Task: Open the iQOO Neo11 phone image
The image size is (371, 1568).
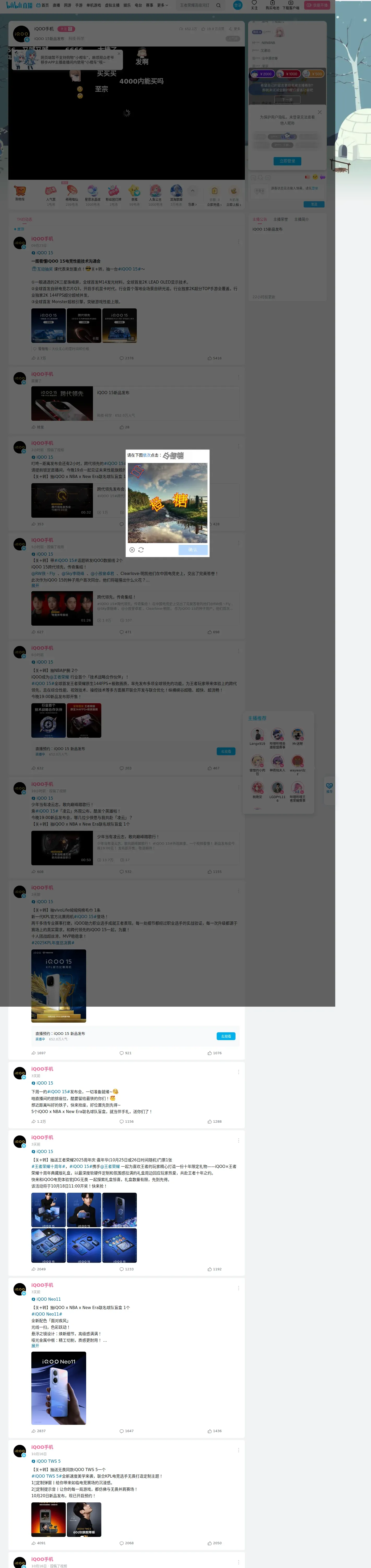Action: (x=58, y=1388)
